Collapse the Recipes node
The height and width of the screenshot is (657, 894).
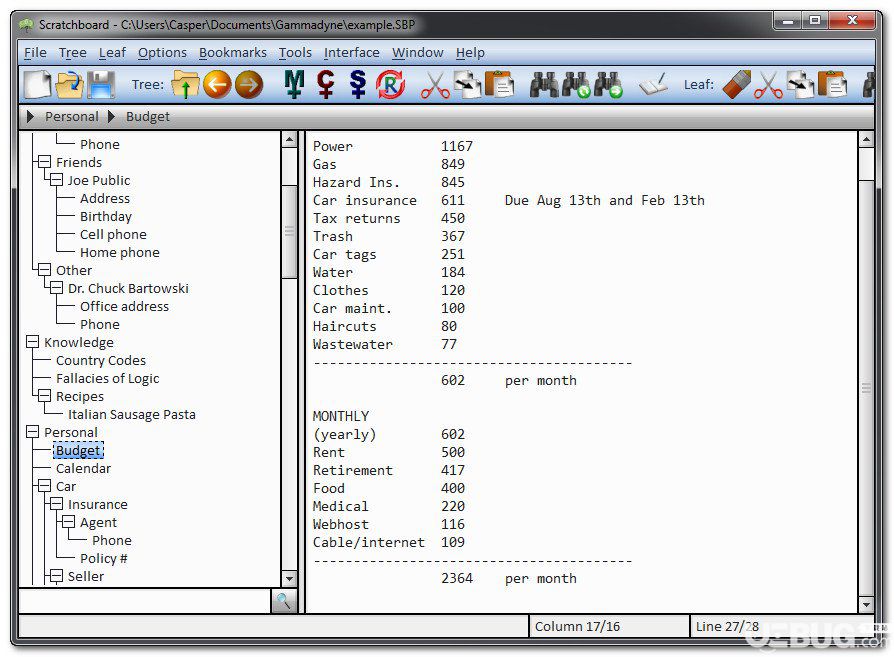[44, 396]
